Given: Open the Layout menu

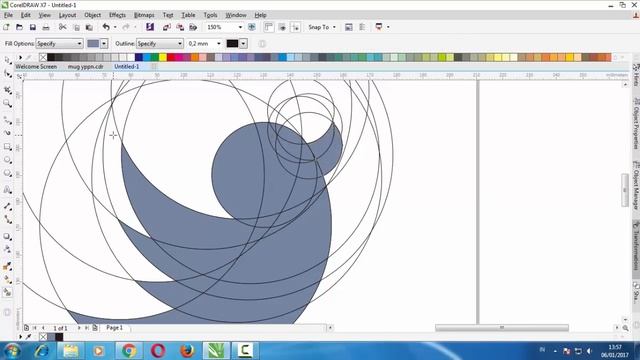Looking at the screenshot, I should pos(67,15).
